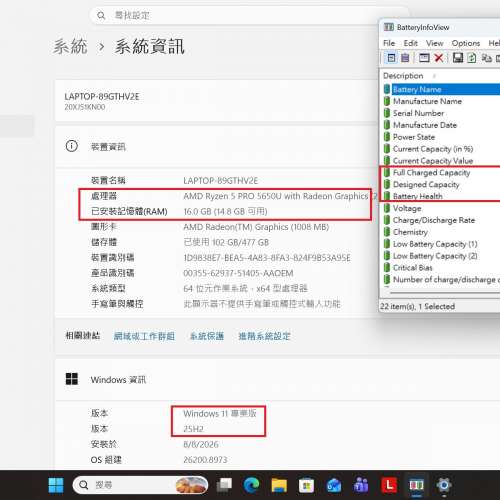Viewport: 500px width, 500px height.
Task: Open the red L app on the taskbar
Action: pos(389,485)
